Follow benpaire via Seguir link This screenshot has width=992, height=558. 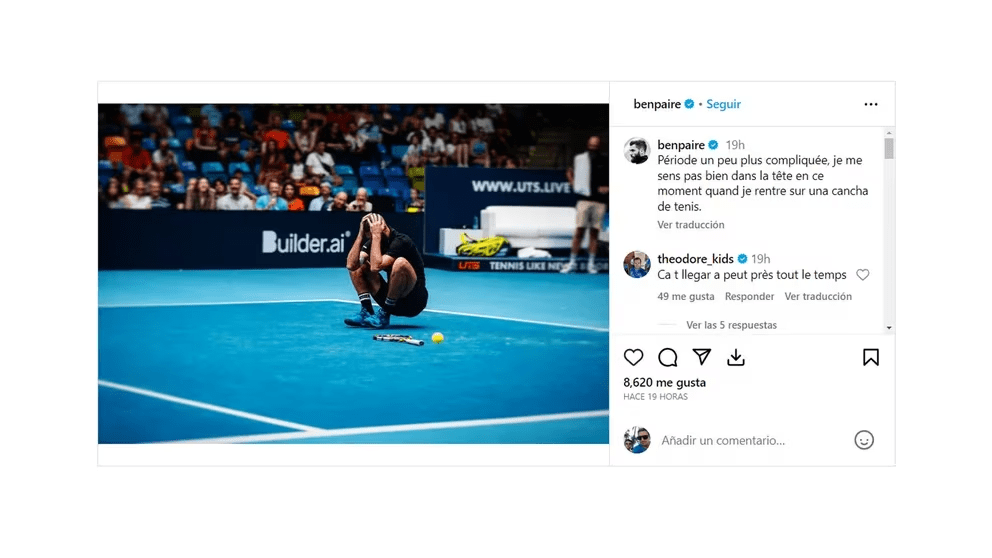click(x=723, y=104)
